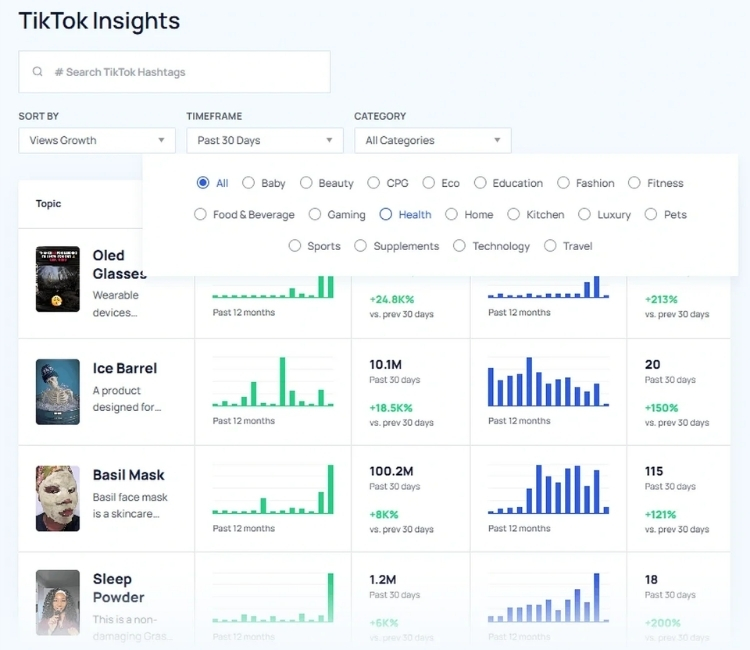Open the Ice Barrel video thumbnail
The image size is (750, 650).
click(x=58, y=392)
